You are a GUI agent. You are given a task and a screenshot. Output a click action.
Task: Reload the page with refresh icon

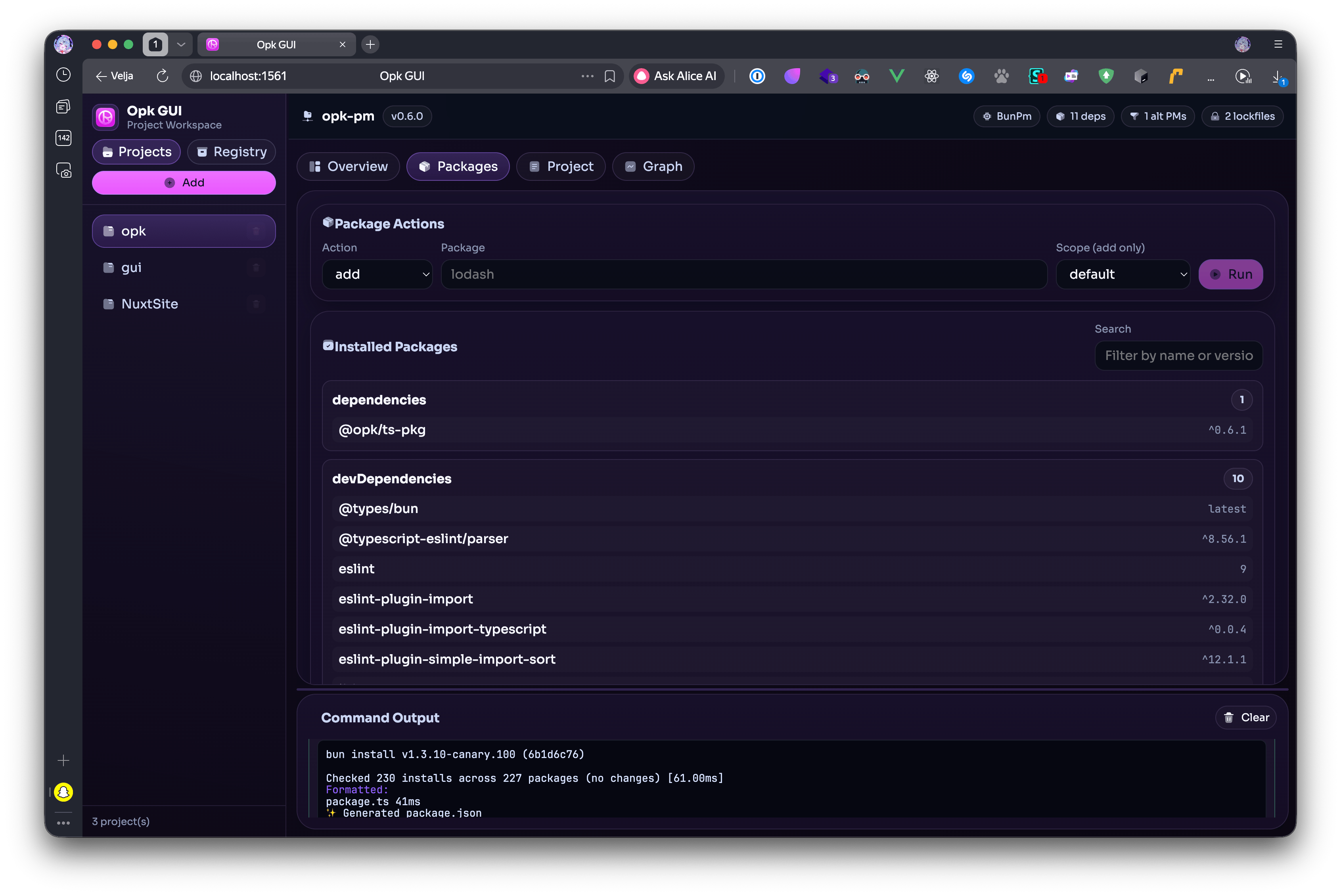162,76
